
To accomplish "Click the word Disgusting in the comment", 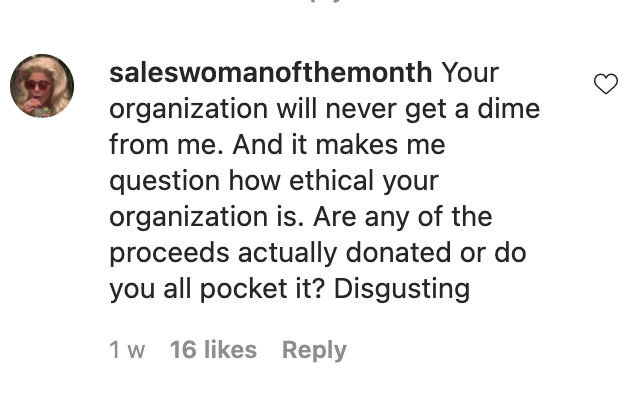I will pyautogui.click(x=402, y=289).
